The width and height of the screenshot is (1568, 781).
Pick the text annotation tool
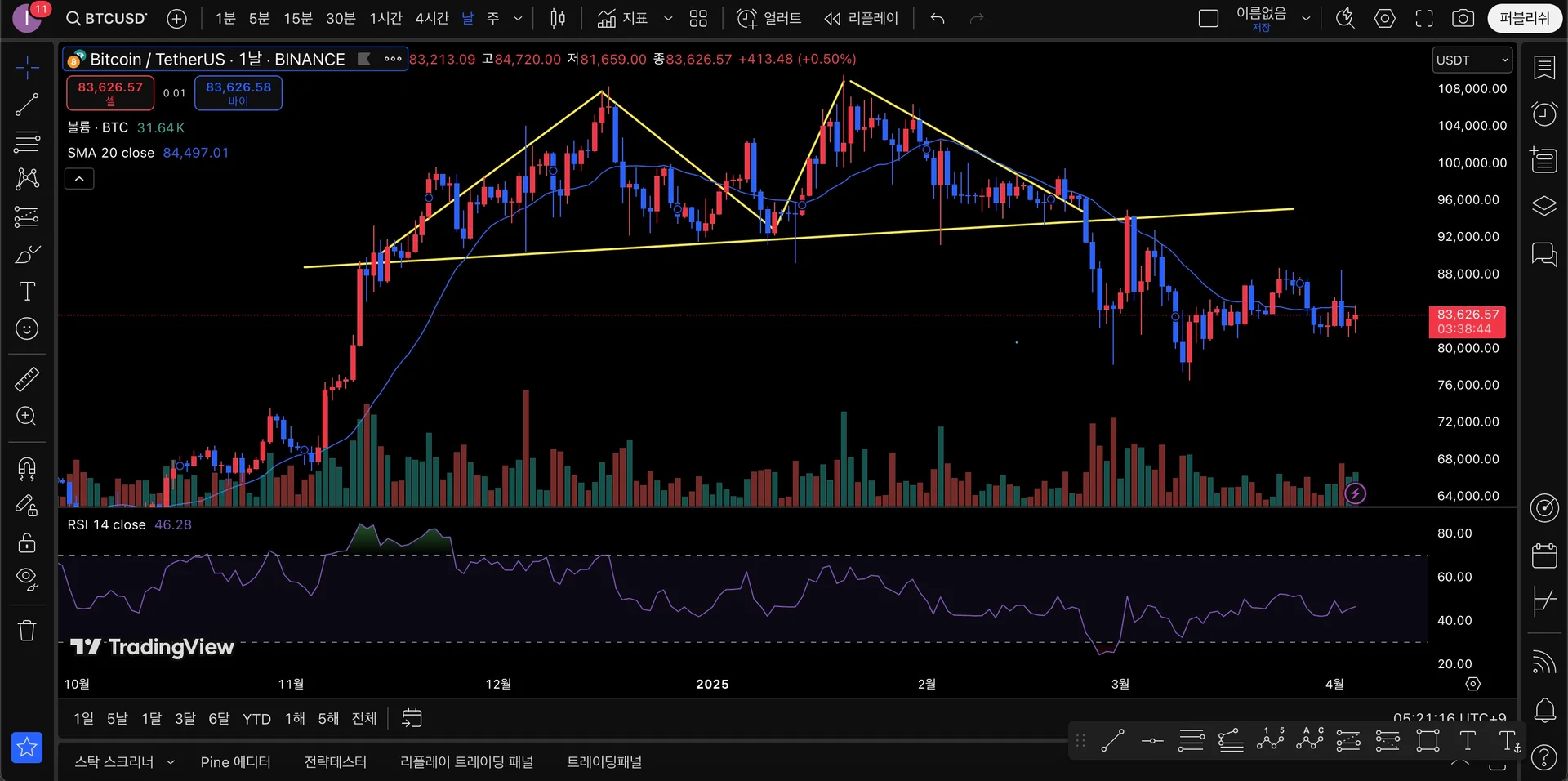pyautogui.click(x=27, y=292)
